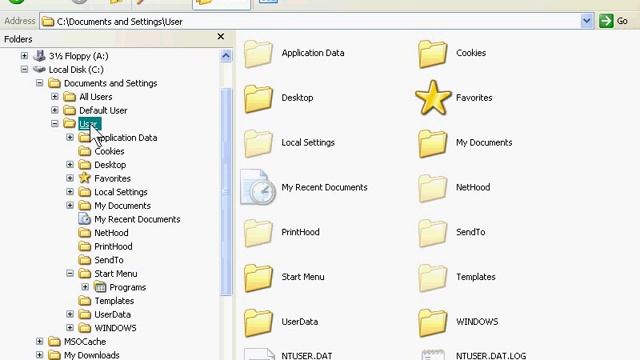Select Templates in the folder tree

click(114, 301)
